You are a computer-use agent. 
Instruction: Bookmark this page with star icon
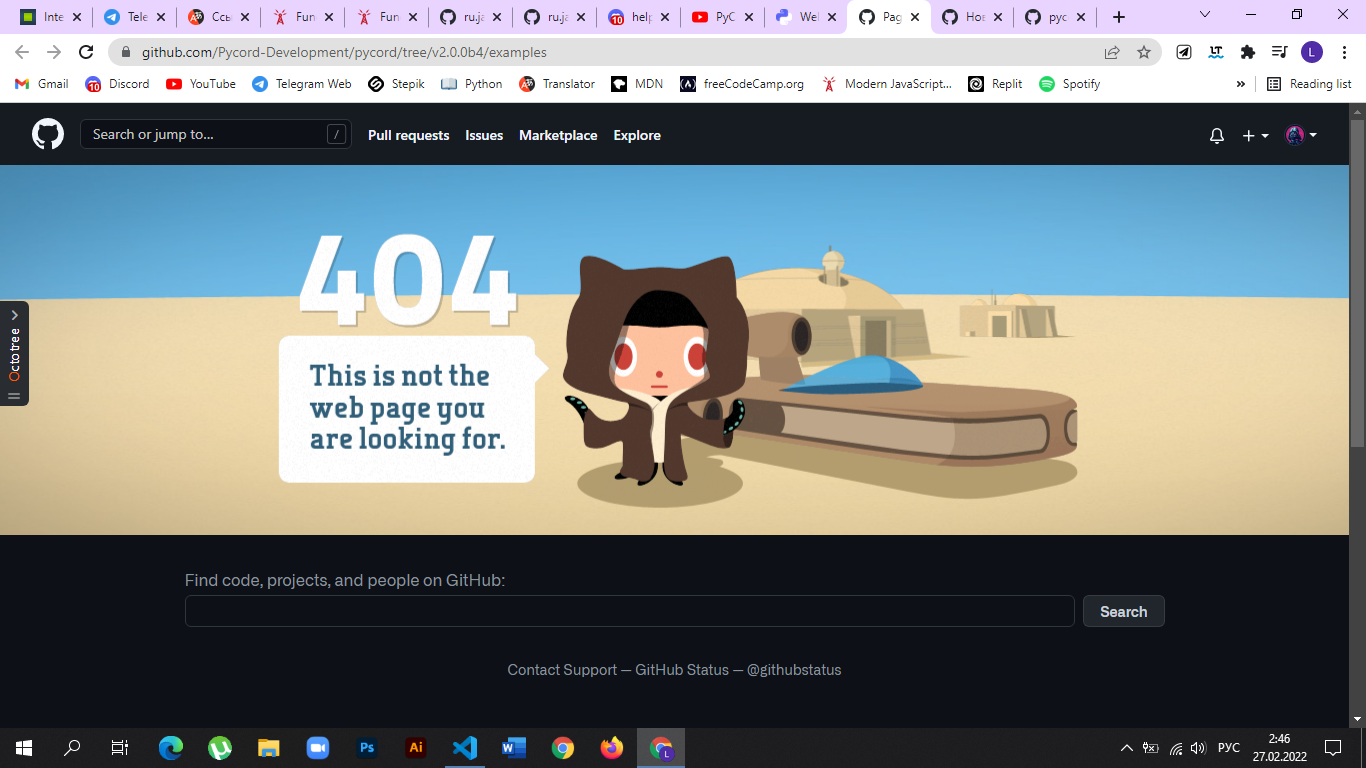(x=1143, y=52)
